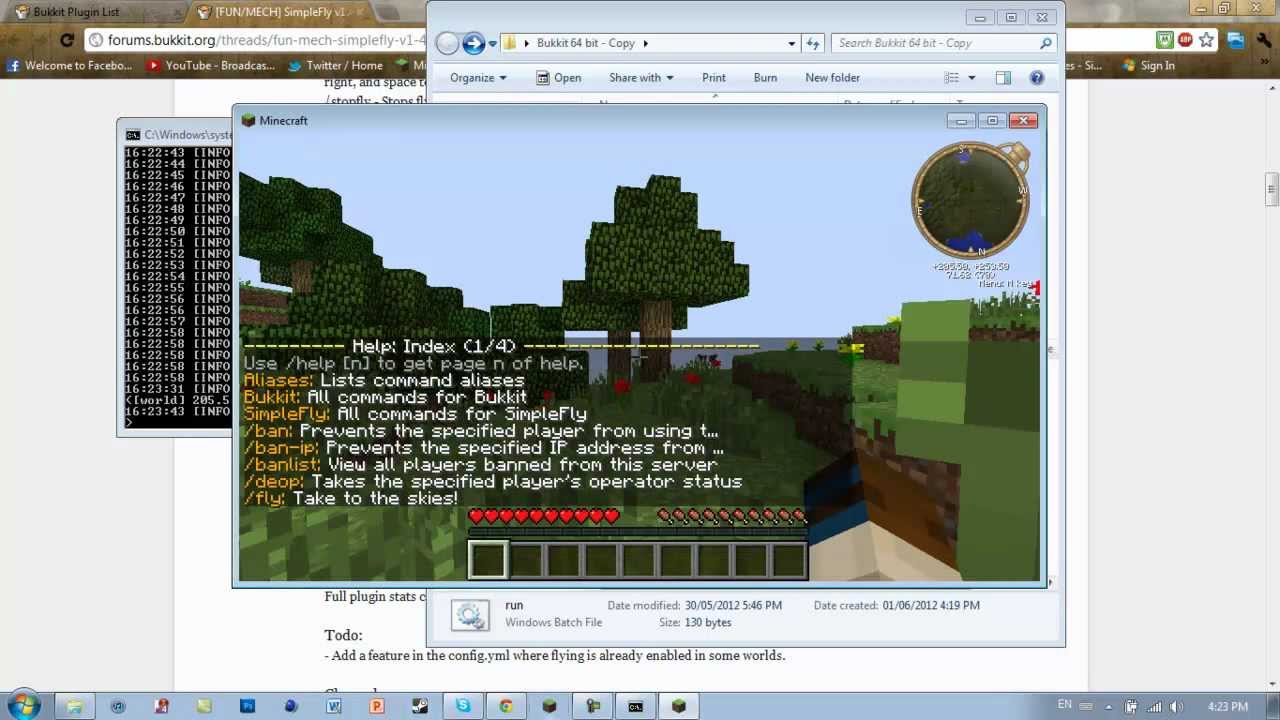Screen dimensions: 1280x720
Task: Click green extension icon in browser toolbar
Action: (x=1165, y=41)
